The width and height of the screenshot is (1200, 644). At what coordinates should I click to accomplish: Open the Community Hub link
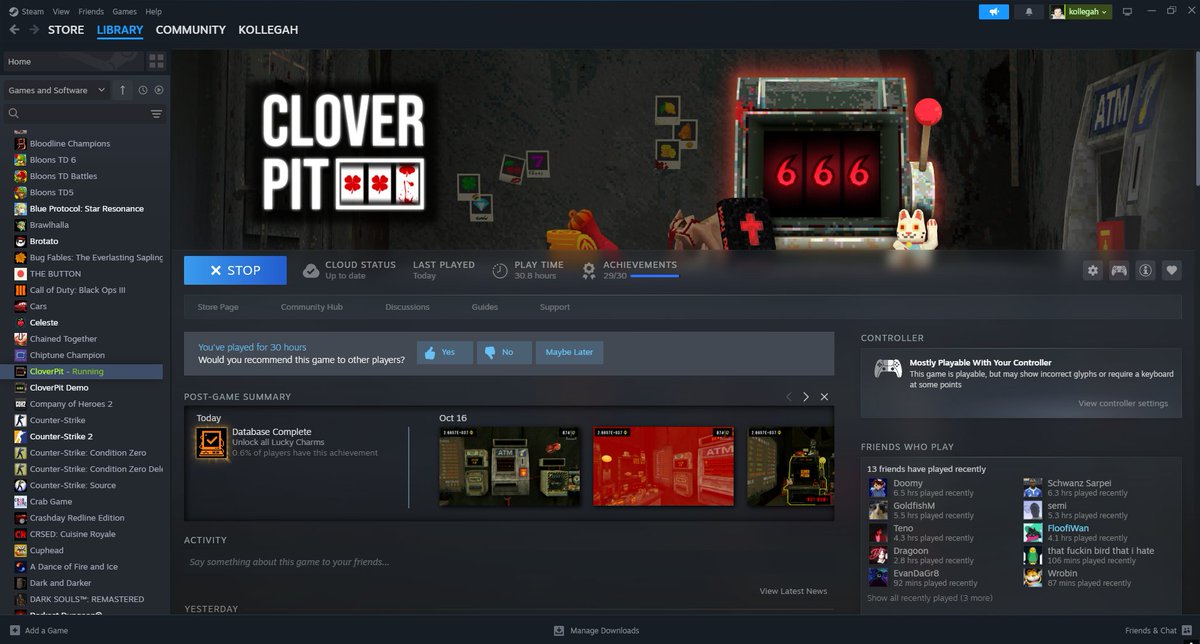(x=312, y=307)
